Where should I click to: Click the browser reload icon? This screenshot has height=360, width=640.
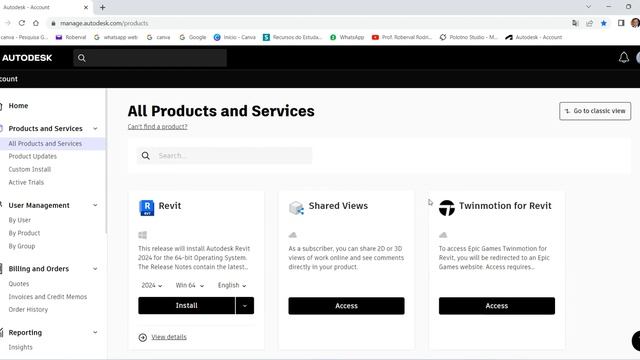tap(22, 23)
